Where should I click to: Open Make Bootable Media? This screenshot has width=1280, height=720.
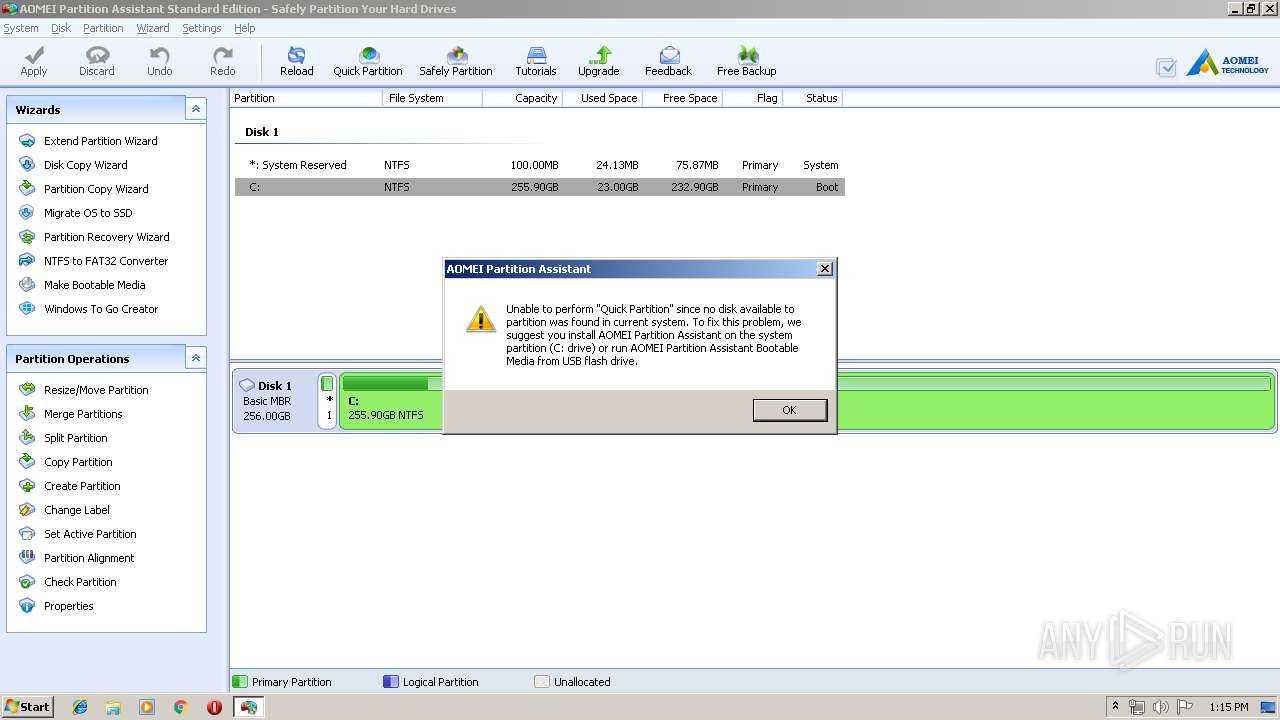(x=94, y=285)
